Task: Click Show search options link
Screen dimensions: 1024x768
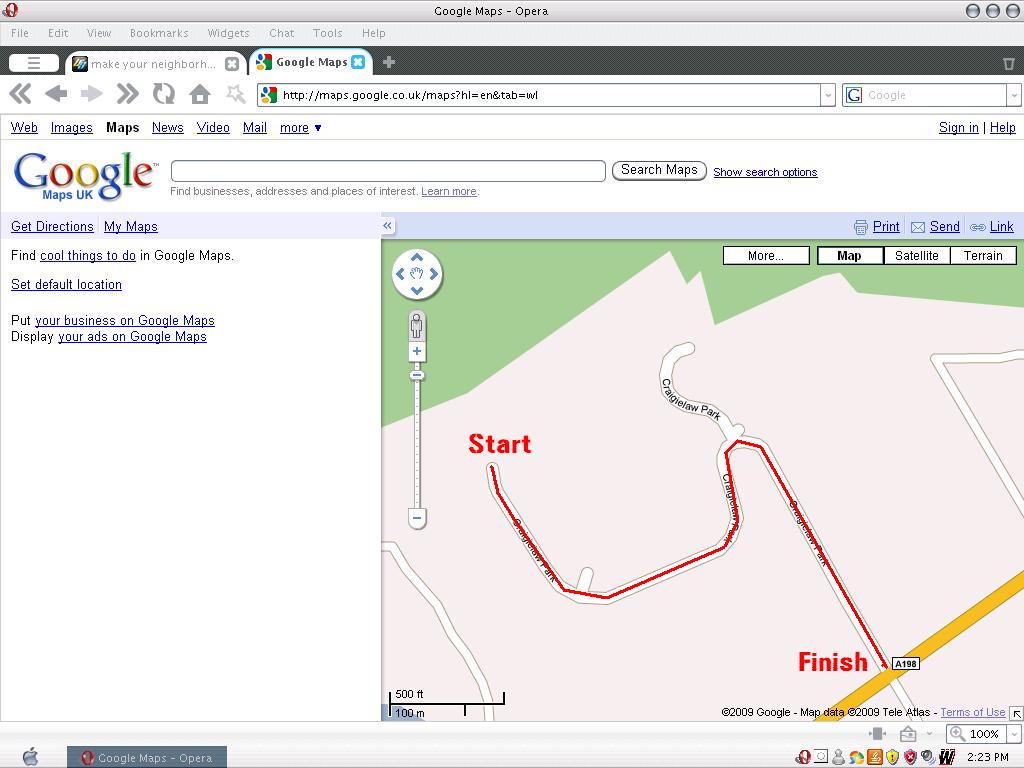Action: 765,172
